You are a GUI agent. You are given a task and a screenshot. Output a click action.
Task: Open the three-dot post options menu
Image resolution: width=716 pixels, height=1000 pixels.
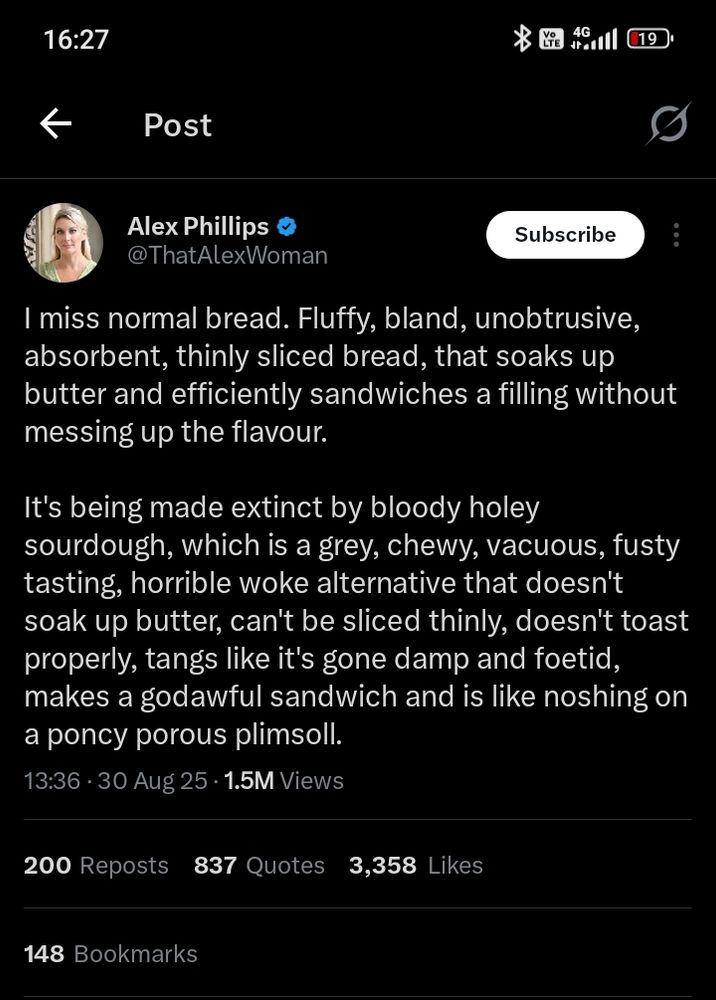(x=677, y=235)
